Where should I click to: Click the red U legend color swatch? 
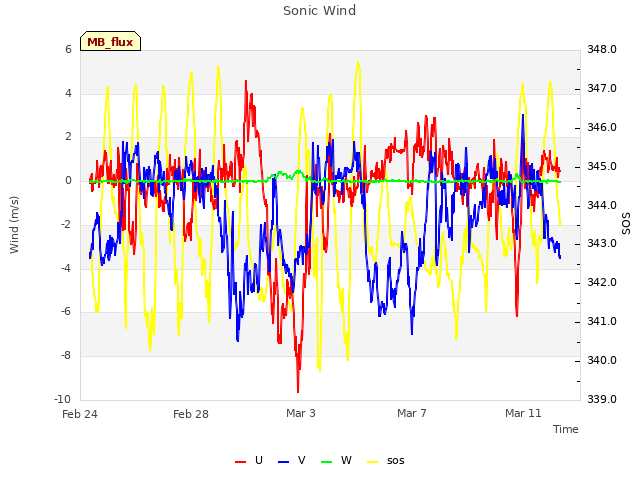click(x=240, y=462)
